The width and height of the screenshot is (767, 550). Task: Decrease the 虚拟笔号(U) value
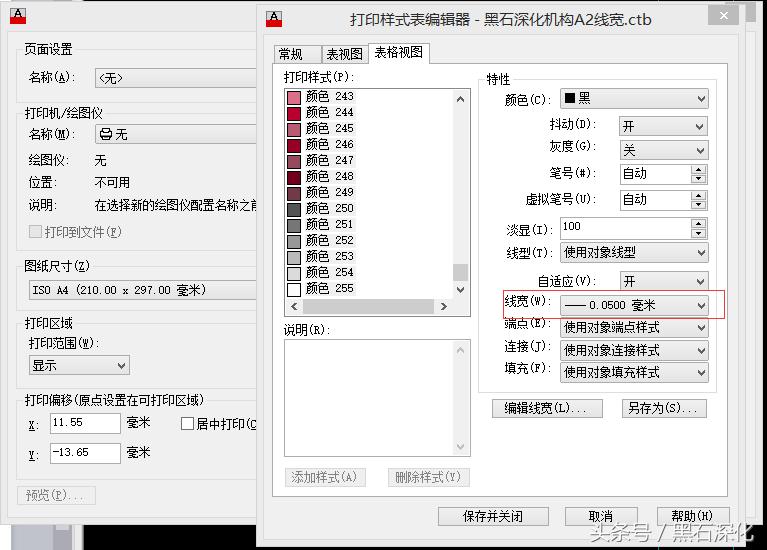point(699,206)
